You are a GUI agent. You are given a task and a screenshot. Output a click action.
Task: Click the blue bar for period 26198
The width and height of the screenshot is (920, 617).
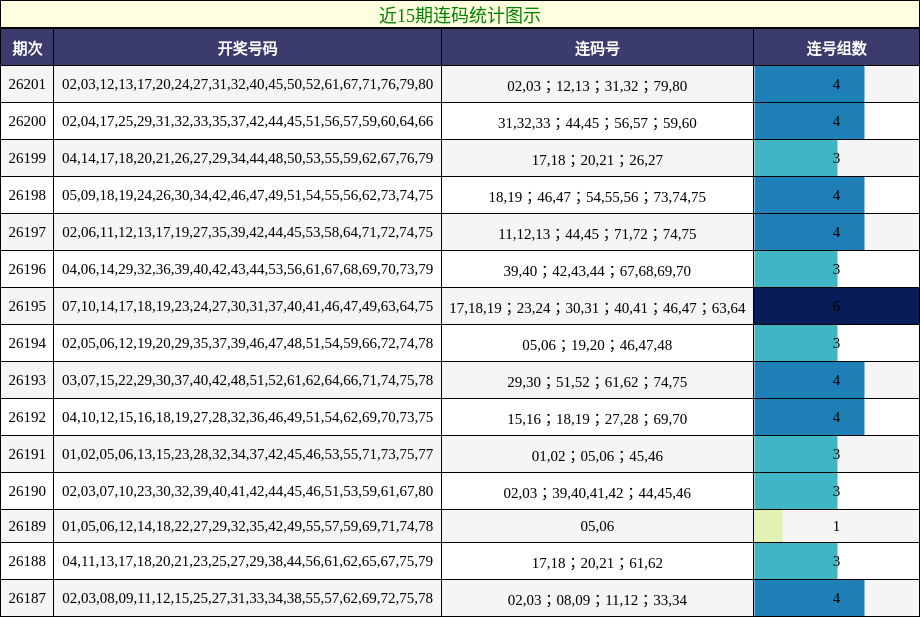(809, 195)
